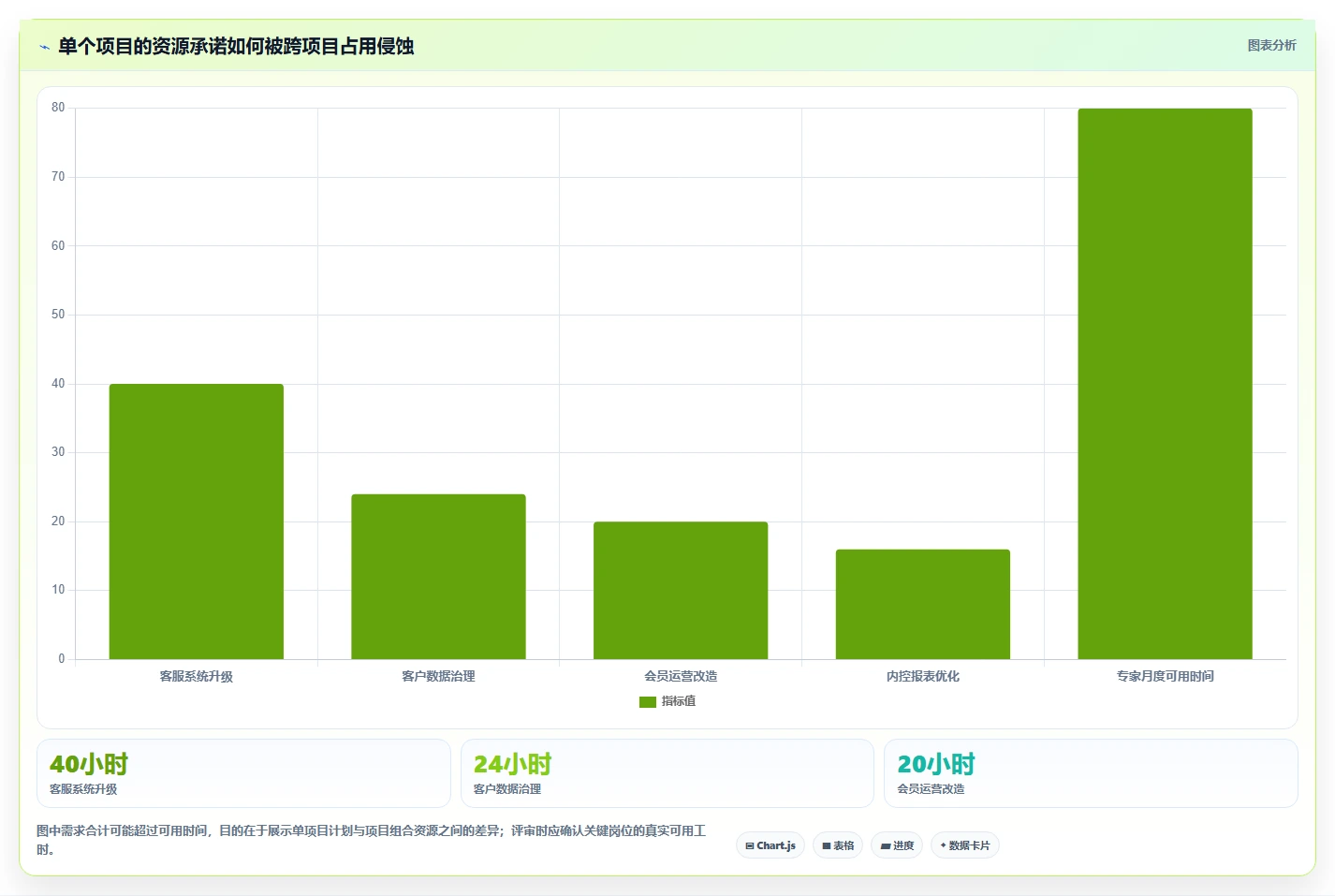
Task: Click the 进度 tag
Action: click(x=897, y=845)
